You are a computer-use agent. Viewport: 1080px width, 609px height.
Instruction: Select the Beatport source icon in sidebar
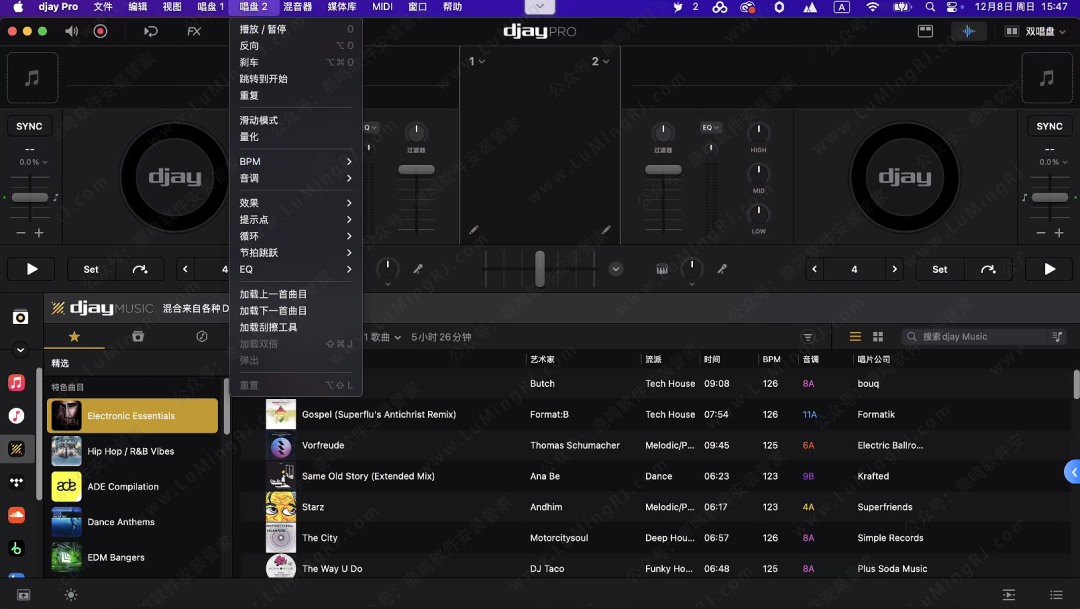(x=18, y=548)
